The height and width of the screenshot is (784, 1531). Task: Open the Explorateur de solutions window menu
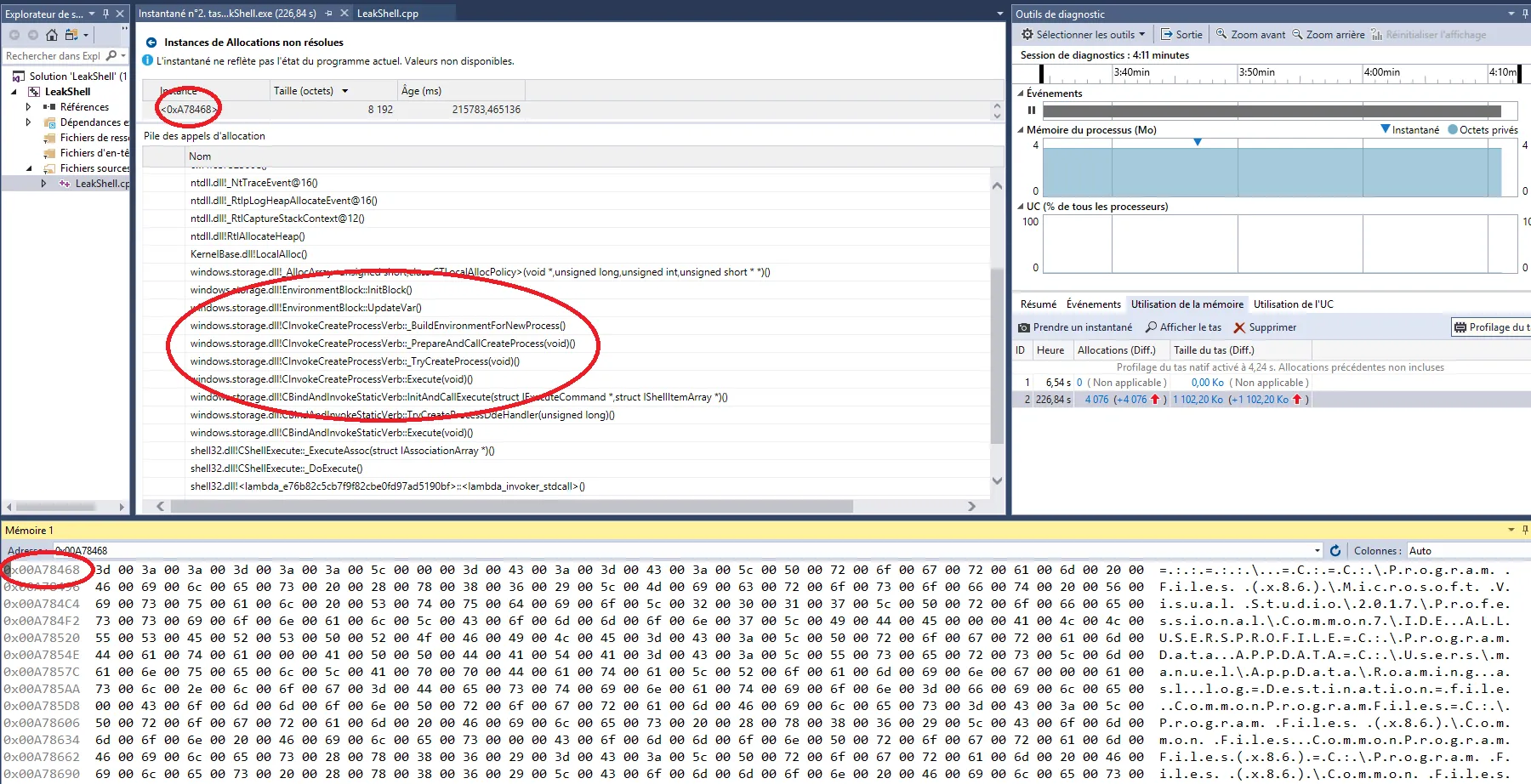[x=92, y=14]
